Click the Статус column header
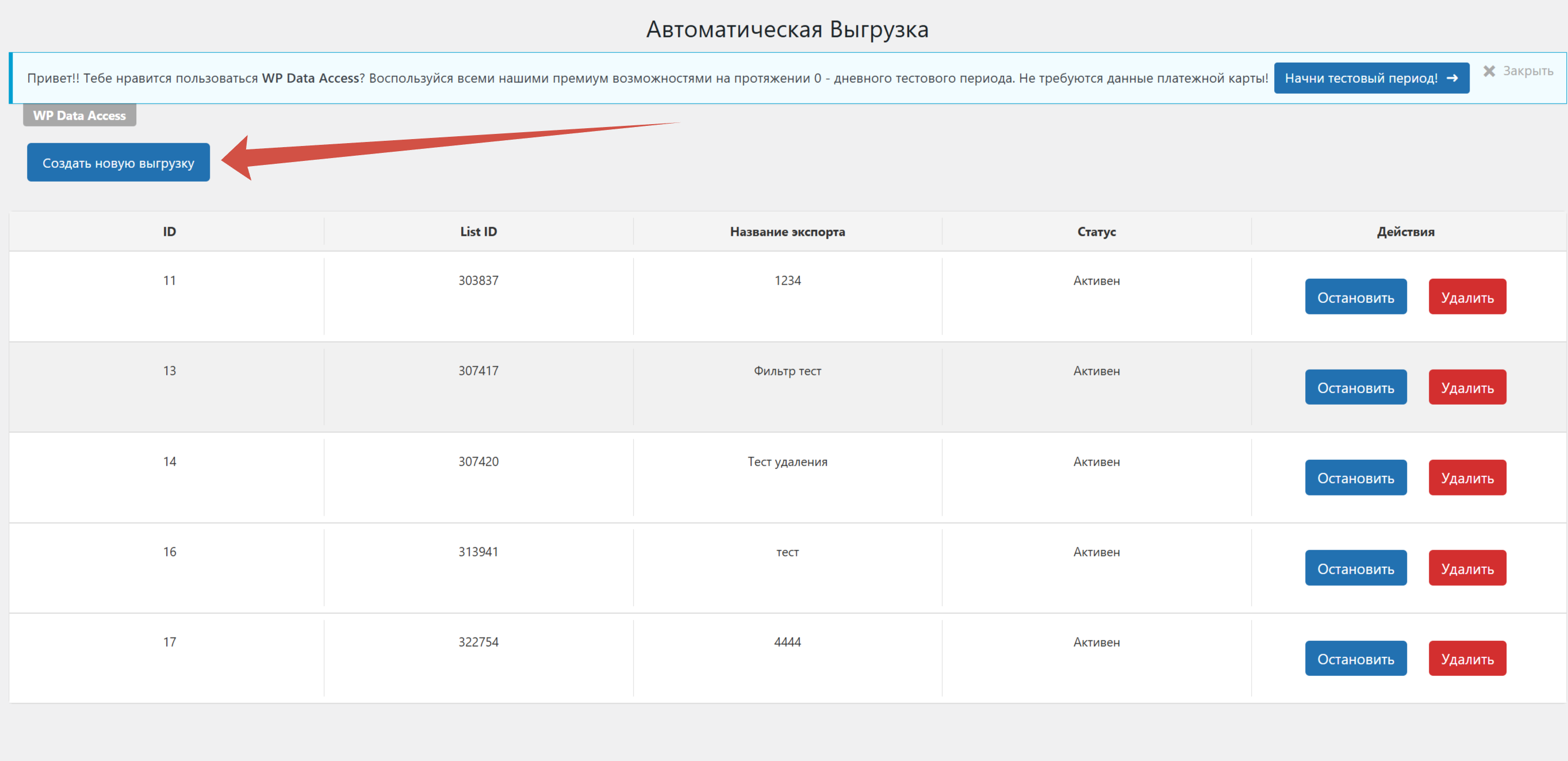Viewport: 1568px width, 761px height. point(1097,232)
